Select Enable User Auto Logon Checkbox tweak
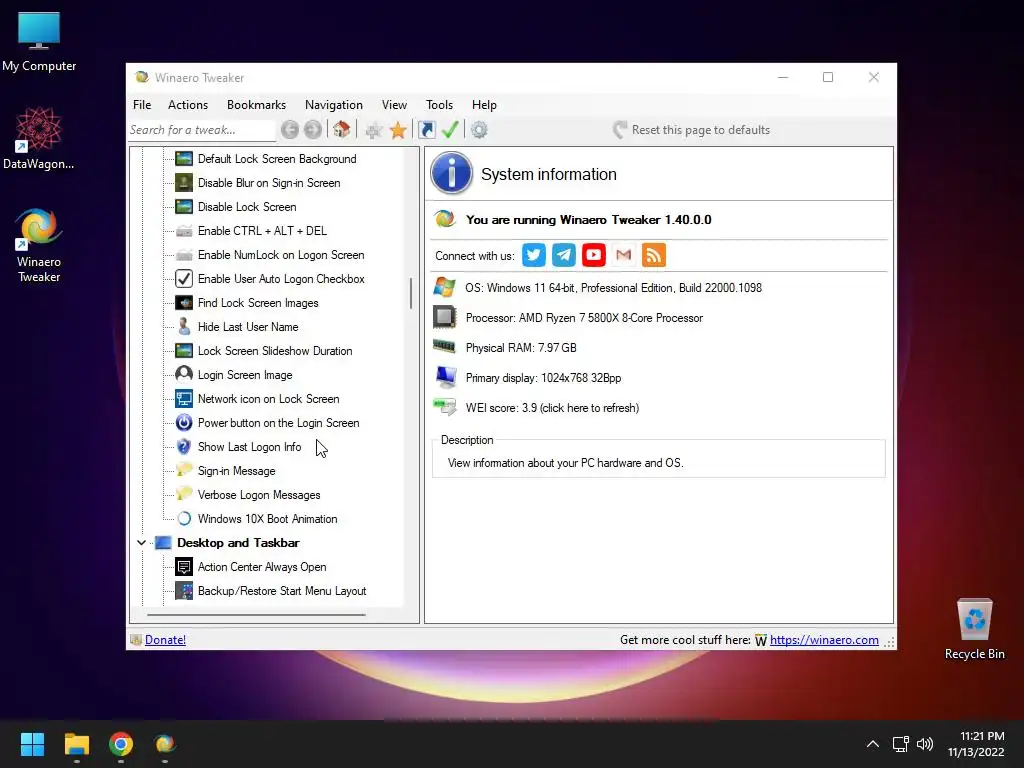Image resolution: width=1024 pixels, height=768 pixels. click(281, 279)
